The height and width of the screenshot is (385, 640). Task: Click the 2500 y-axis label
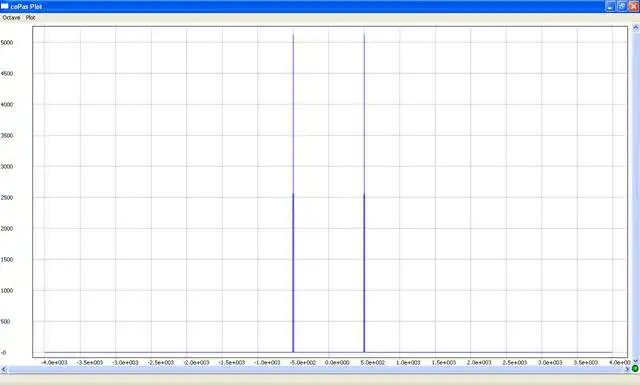[x=7, y=198]
